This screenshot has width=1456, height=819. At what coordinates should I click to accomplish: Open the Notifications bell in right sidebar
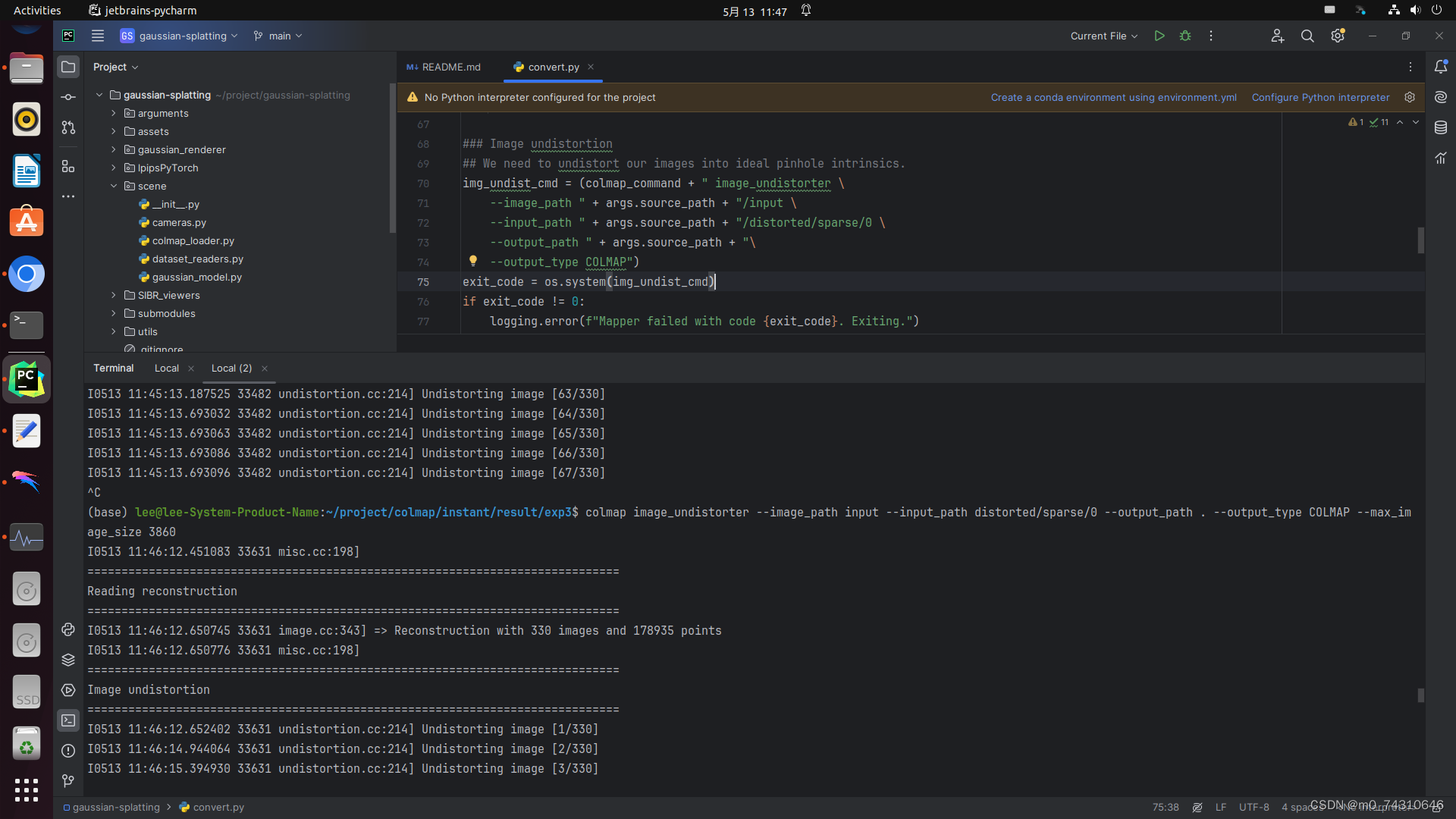pos(1441,67)
